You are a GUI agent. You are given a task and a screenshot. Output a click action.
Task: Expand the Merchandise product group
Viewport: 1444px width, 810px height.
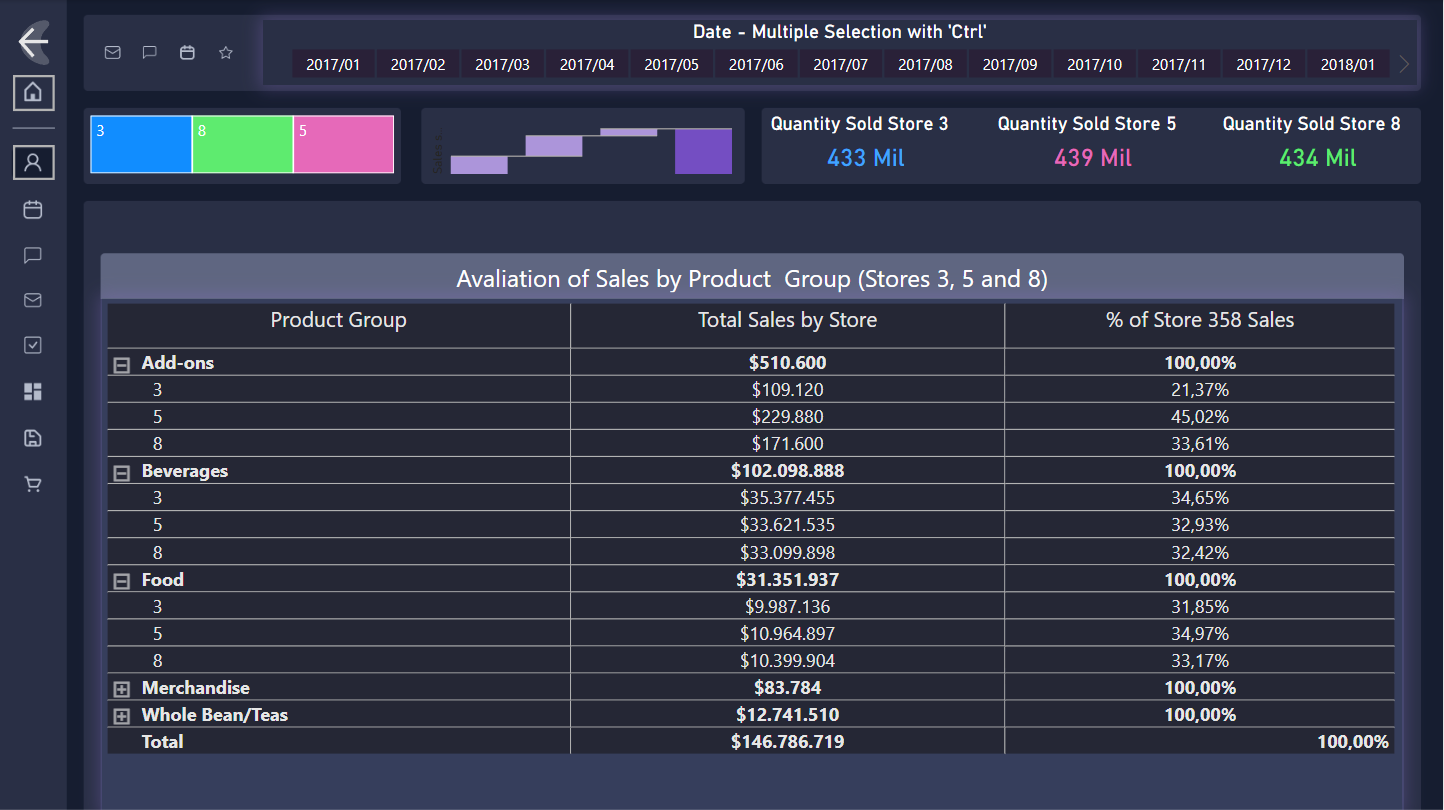pos(122,689)
